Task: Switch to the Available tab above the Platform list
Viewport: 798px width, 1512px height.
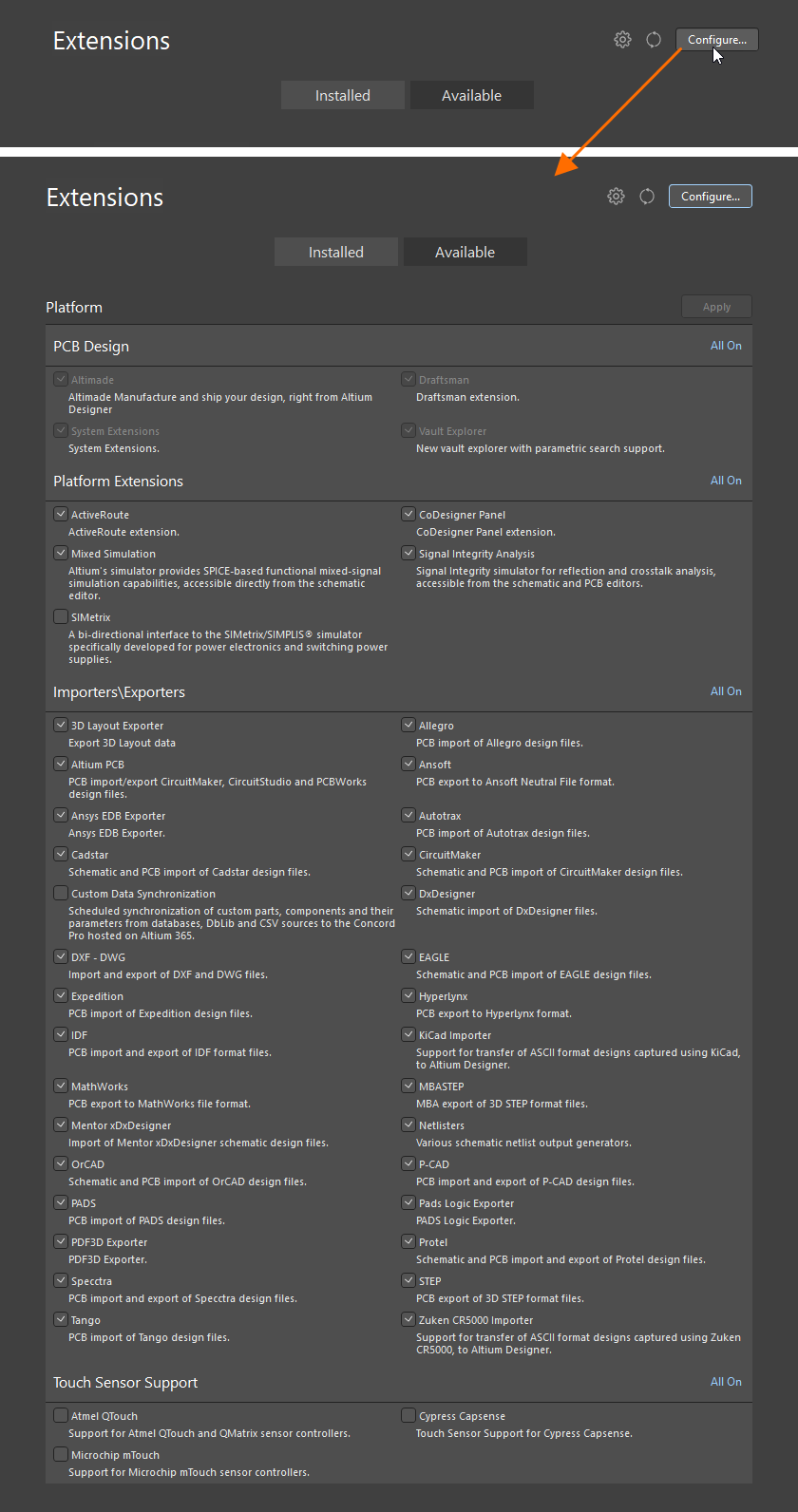Action: pos(465,253)
